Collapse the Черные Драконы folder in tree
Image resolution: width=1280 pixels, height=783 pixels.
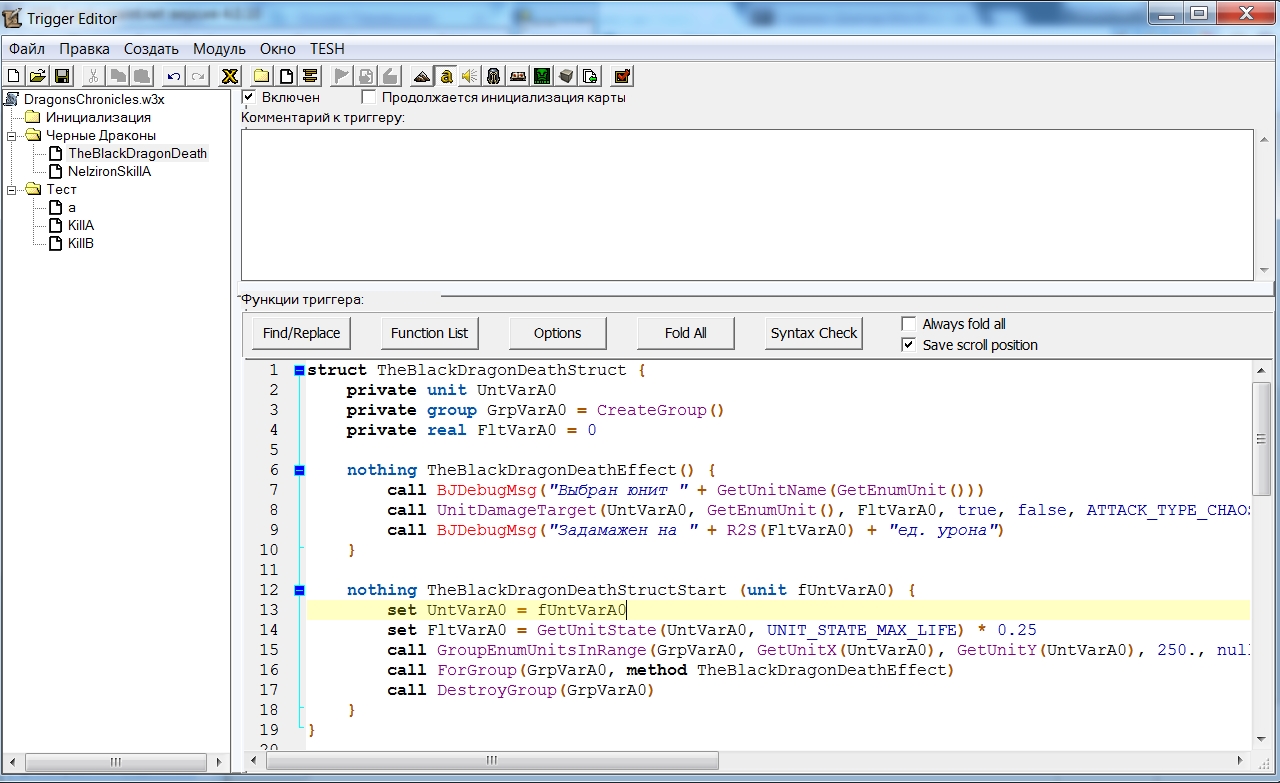point(11,135)
